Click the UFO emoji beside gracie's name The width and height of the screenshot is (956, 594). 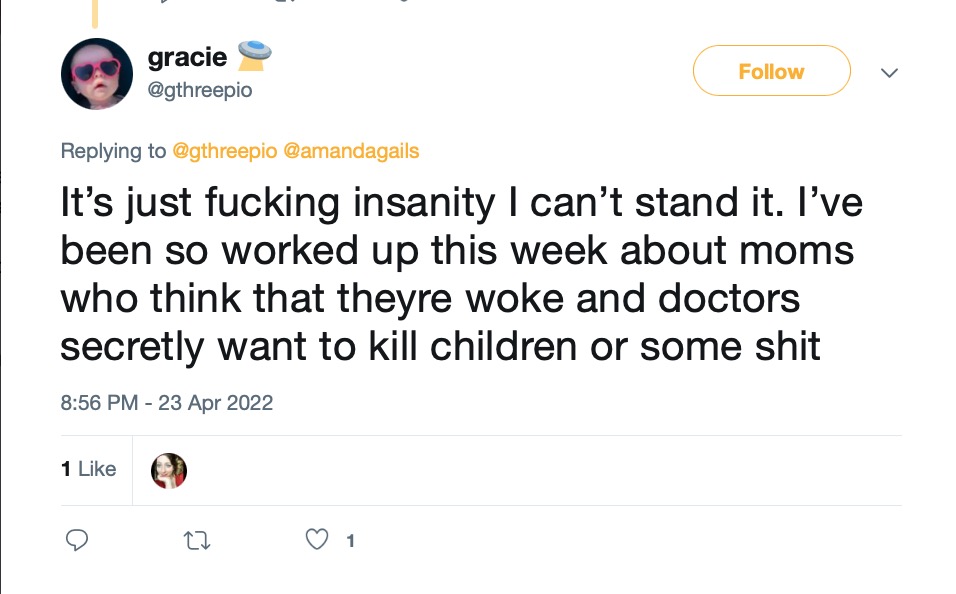[x=254, y=55]
